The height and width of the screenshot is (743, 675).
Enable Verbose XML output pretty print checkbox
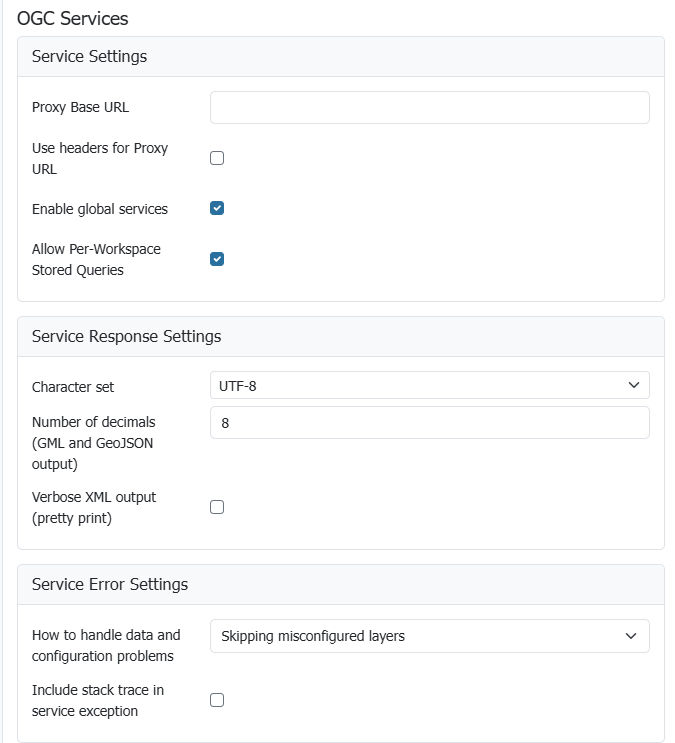pos(217,507)
